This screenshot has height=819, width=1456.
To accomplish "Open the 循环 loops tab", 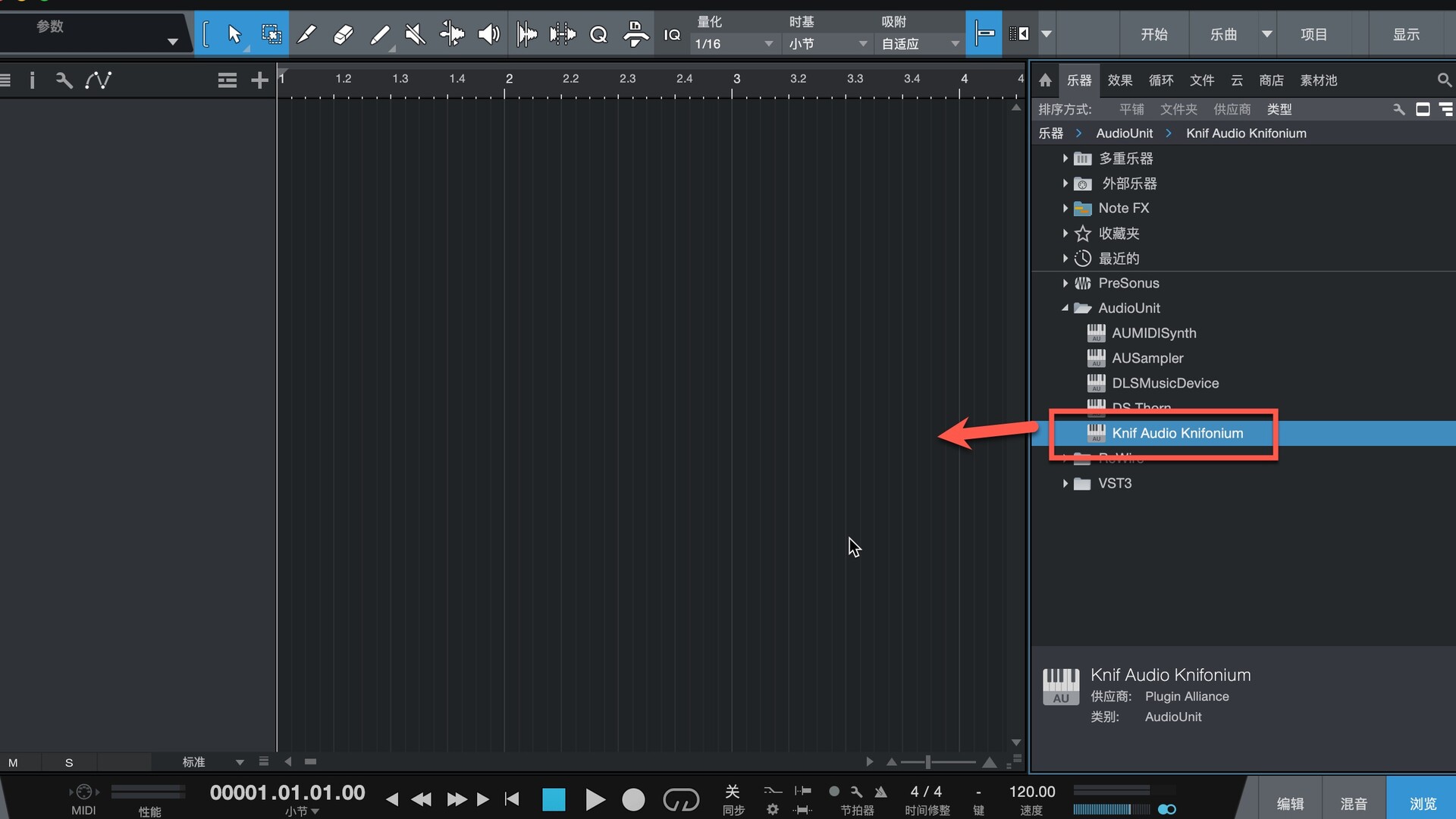I will (1160, 80).
